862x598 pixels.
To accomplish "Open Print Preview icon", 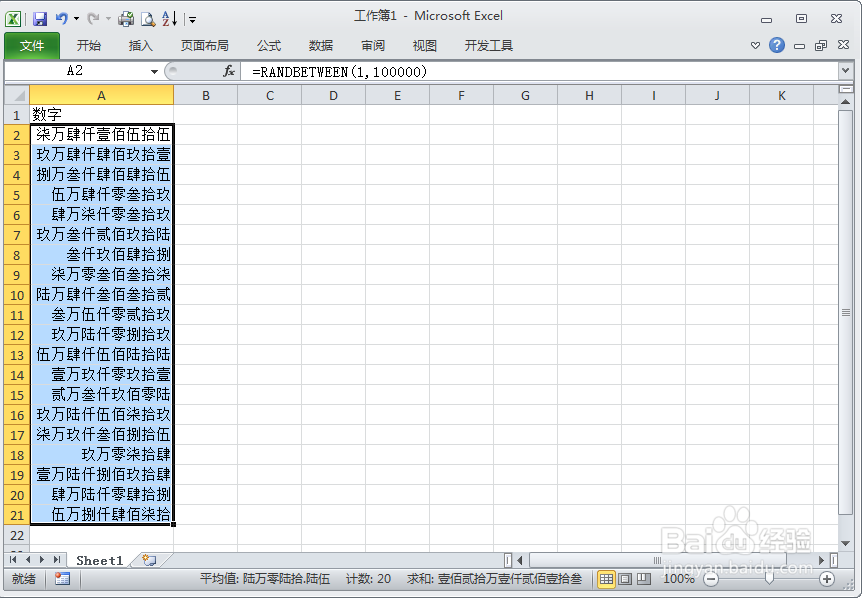I will pyautogui.click(x=148, y=19).
